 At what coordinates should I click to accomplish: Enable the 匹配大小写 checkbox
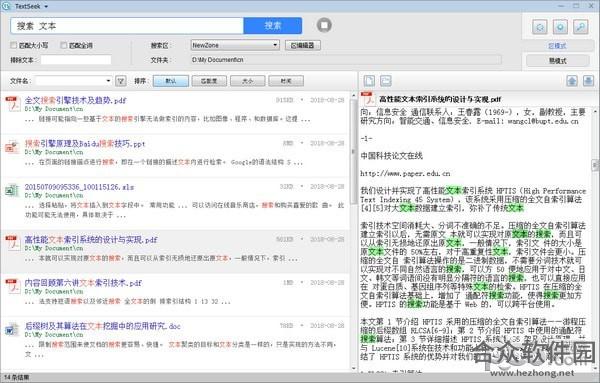[x=13, y=45]
